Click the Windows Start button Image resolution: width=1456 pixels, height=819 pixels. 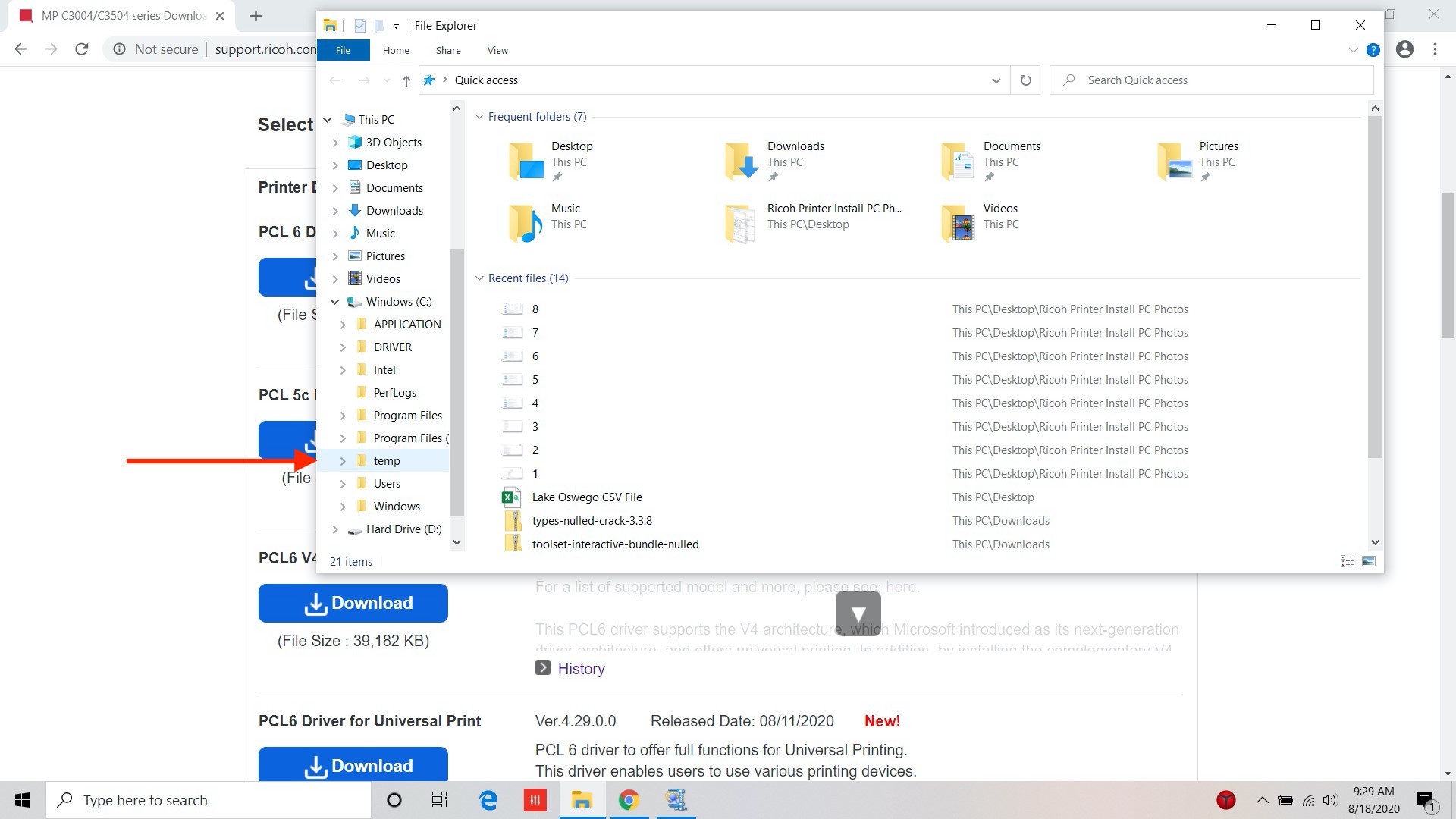point(23,800)
